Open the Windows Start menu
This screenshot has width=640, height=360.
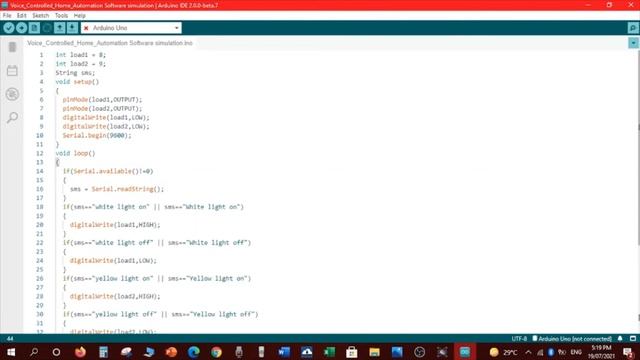[x=11, y=352]
